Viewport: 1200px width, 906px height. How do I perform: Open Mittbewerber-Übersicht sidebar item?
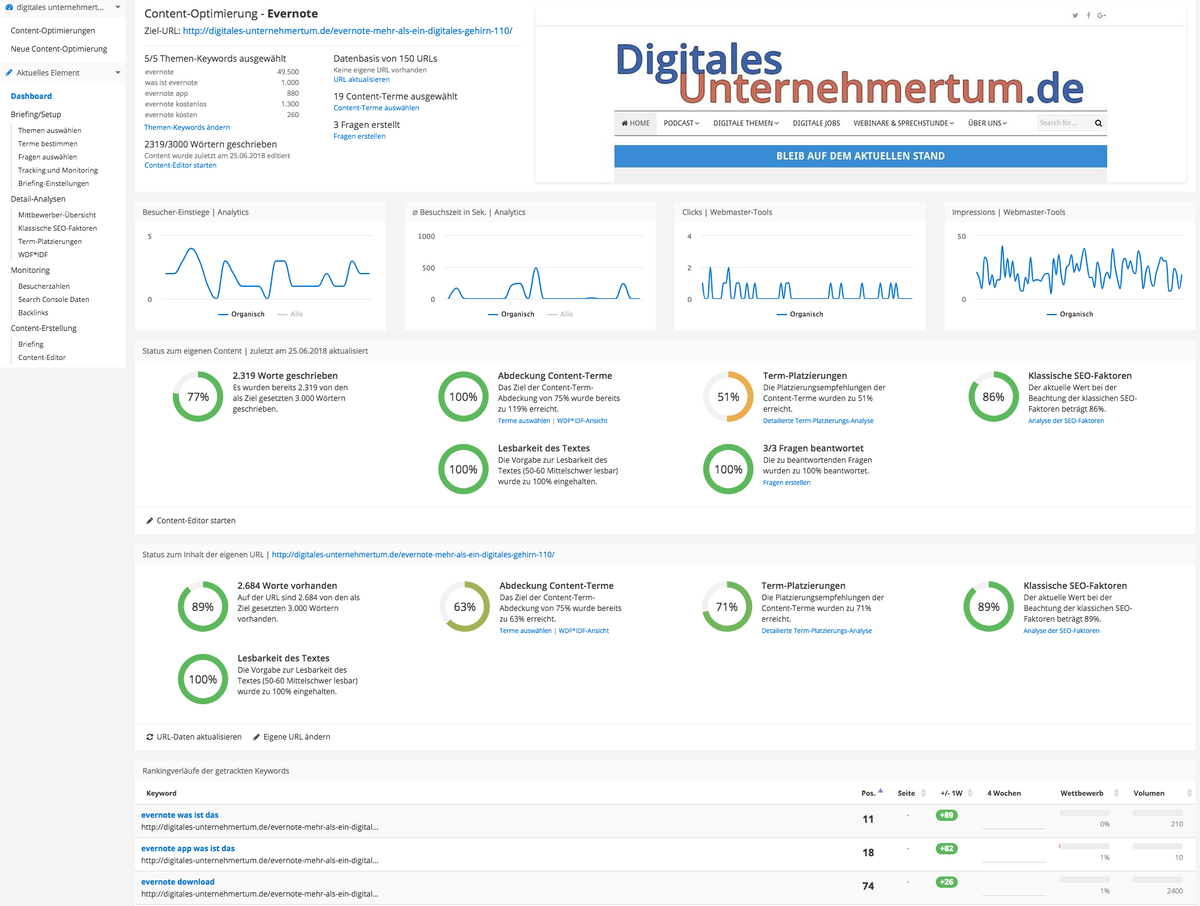click(57, 215)
